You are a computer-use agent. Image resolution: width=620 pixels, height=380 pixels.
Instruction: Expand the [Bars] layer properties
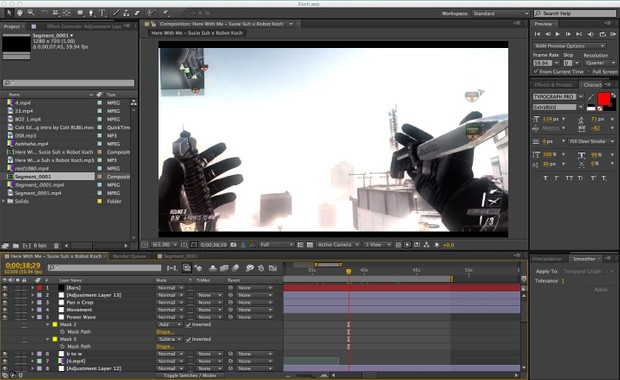[x=33, y=288]
